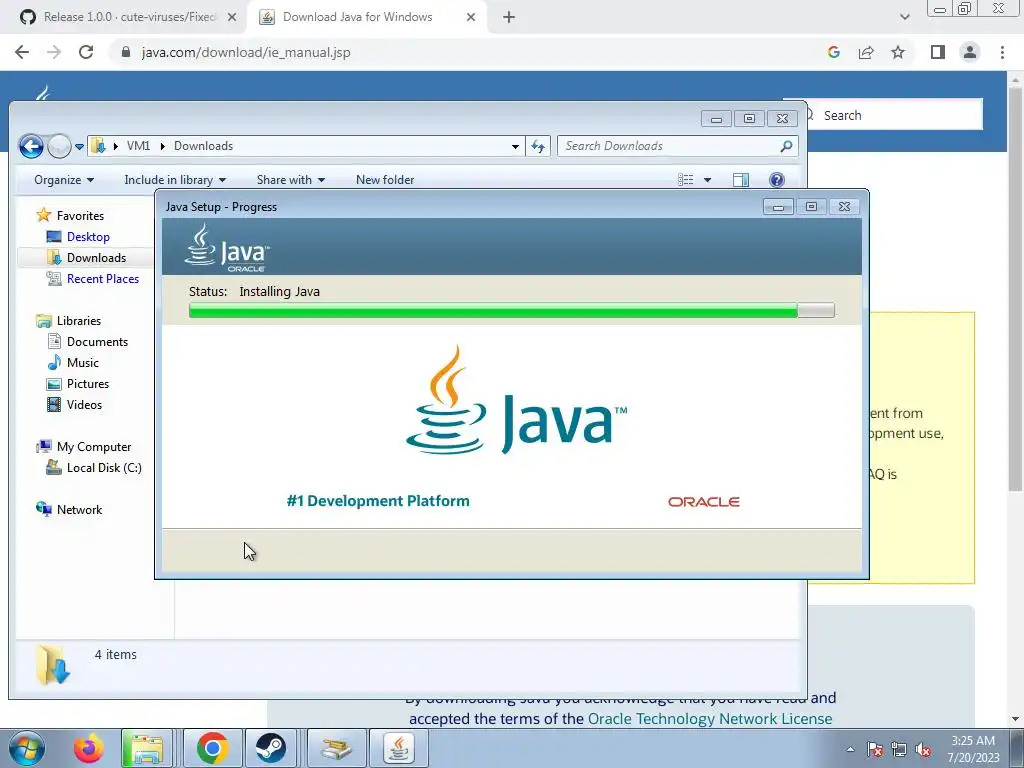The width and height of the screenshot is (1024, 768).
Task: Click the magnifier in Search Downloads
Action: coord(786,146)
